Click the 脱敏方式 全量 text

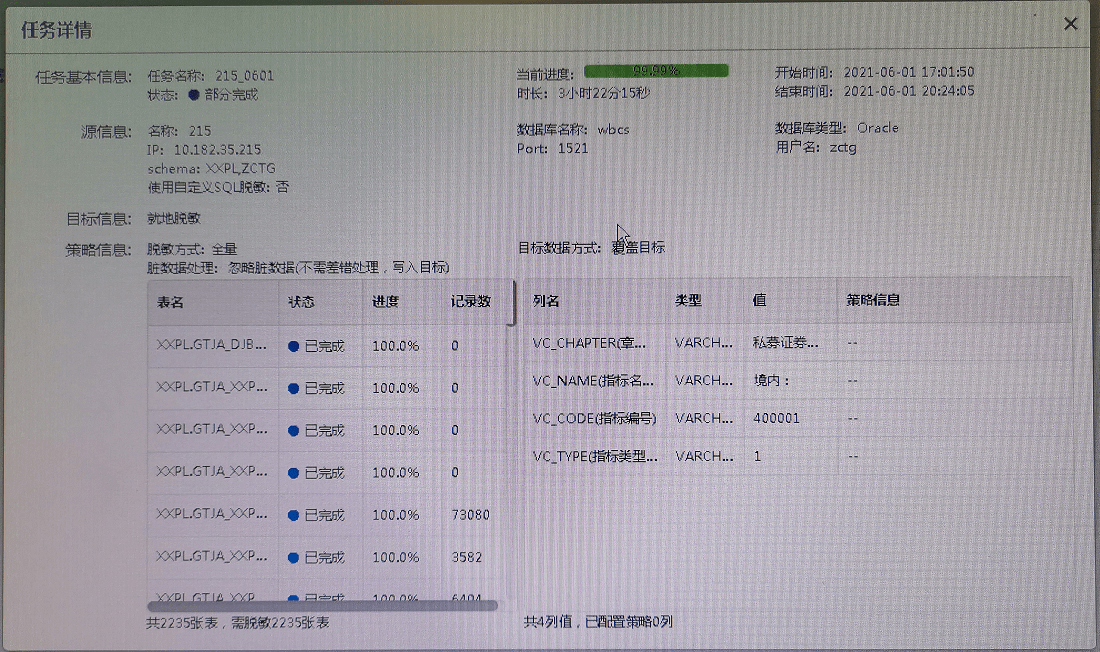192,249
